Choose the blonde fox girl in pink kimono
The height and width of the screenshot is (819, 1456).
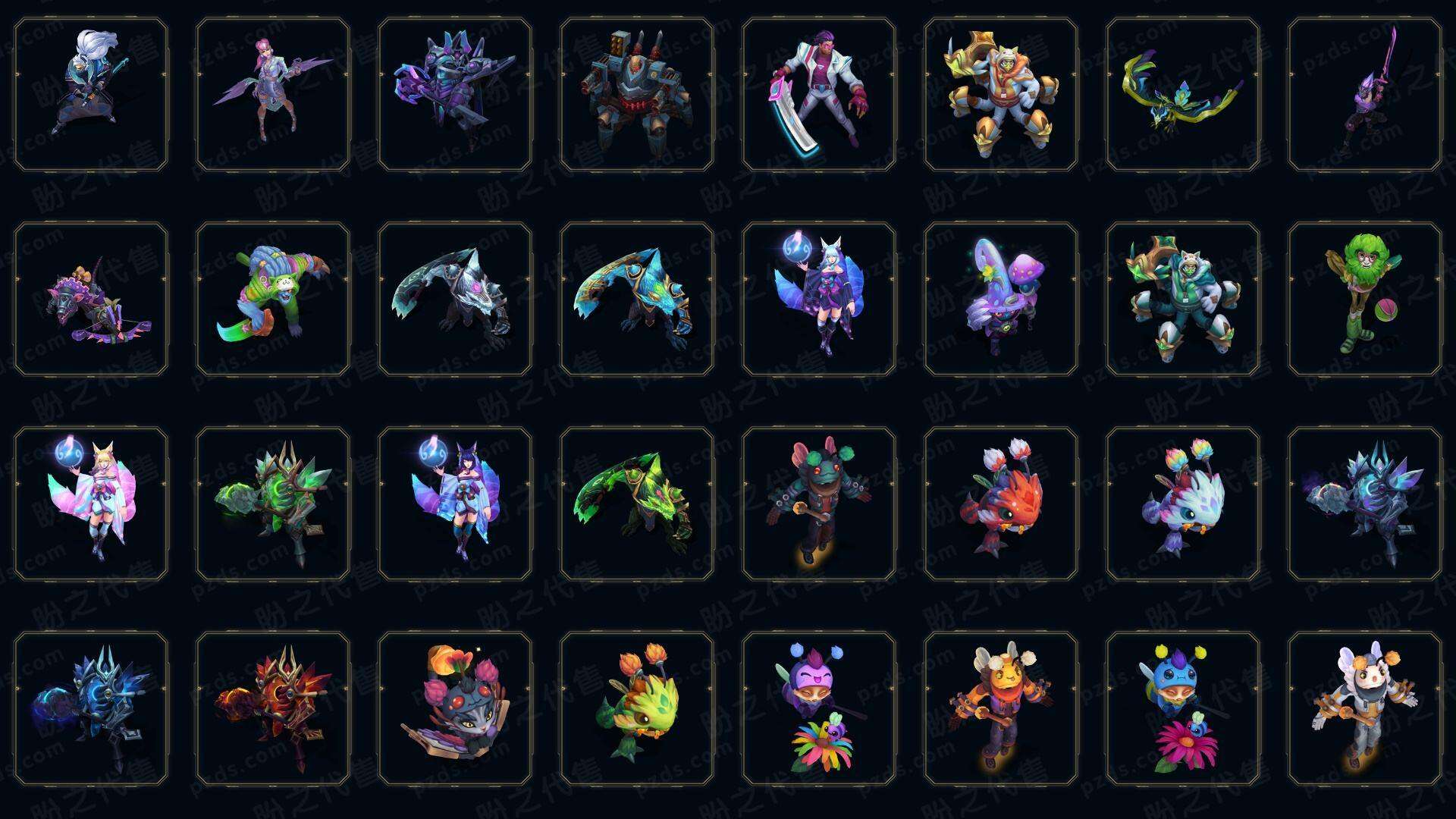point(91,504)
